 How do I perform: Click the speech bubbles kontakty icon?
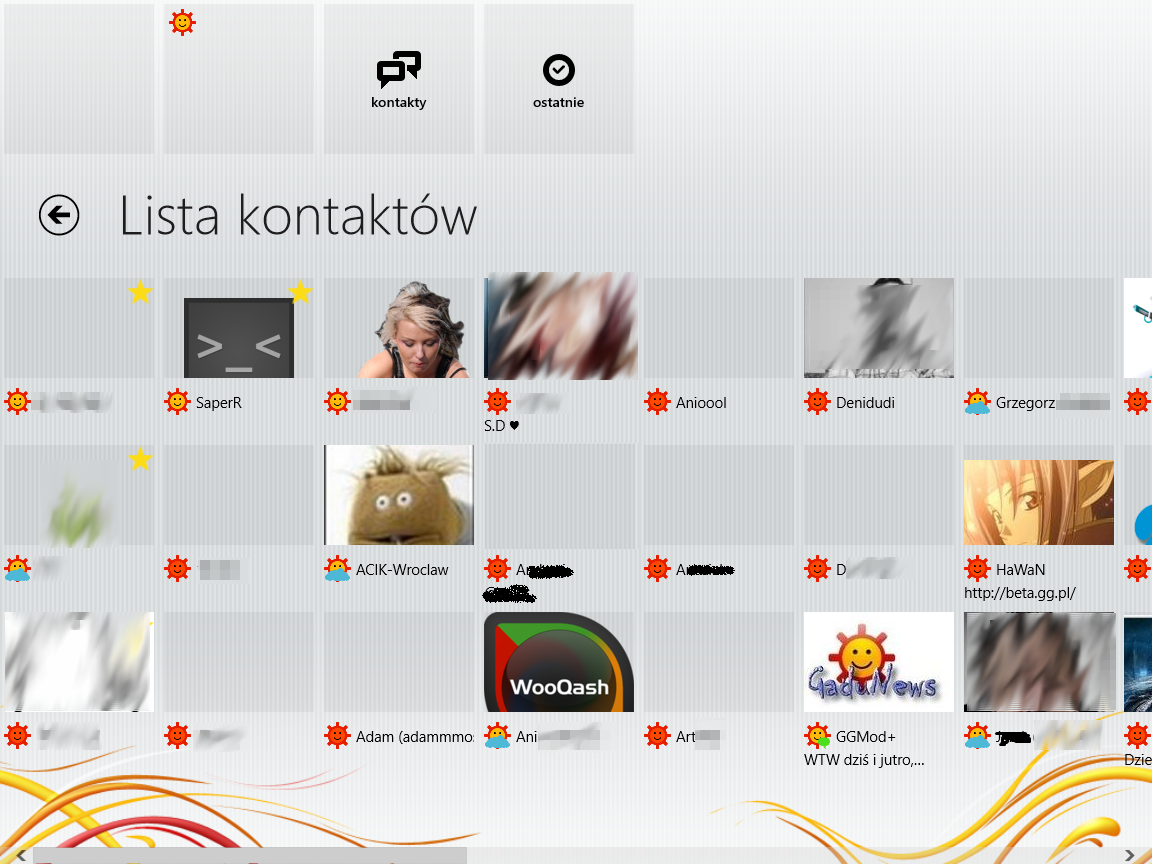point(399,70)
